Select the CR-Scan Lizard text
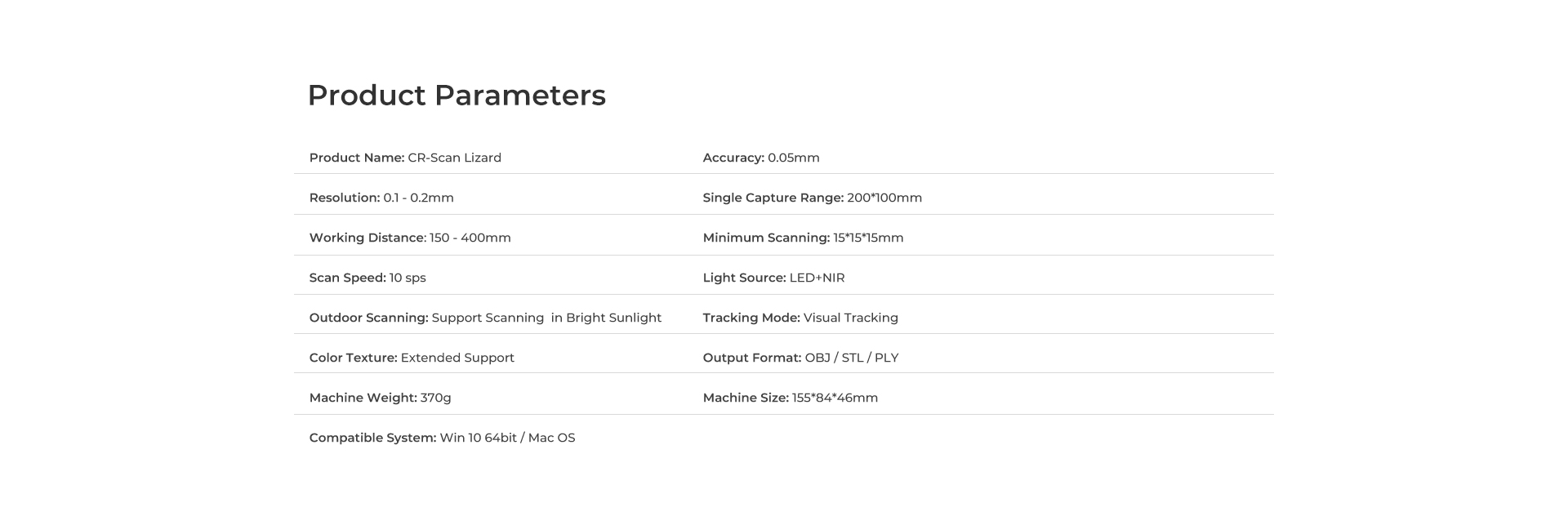Viewport: 1568px width, 525px height. (454, 158)
